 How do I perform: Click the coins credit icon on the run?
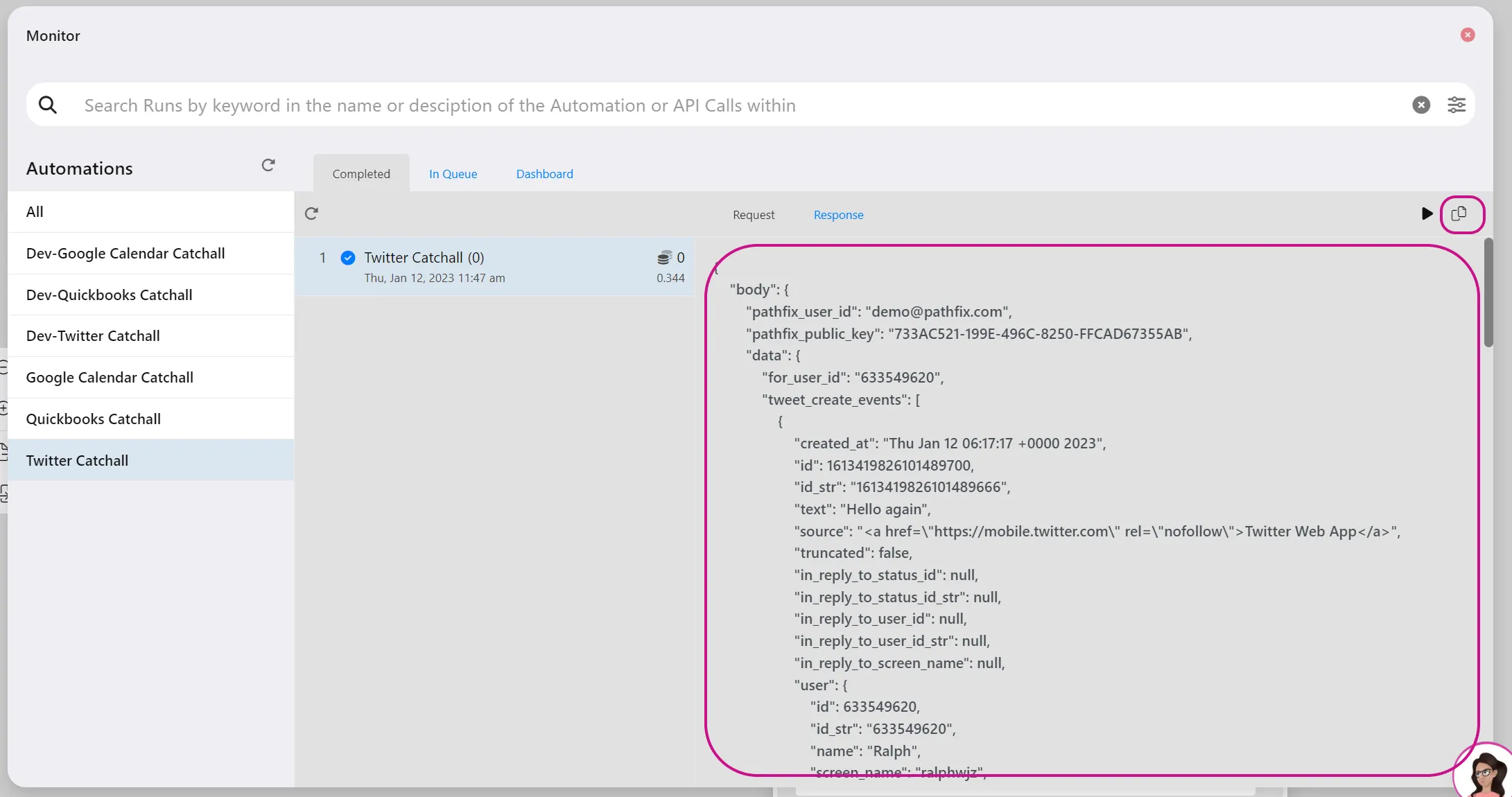point(664,258)
